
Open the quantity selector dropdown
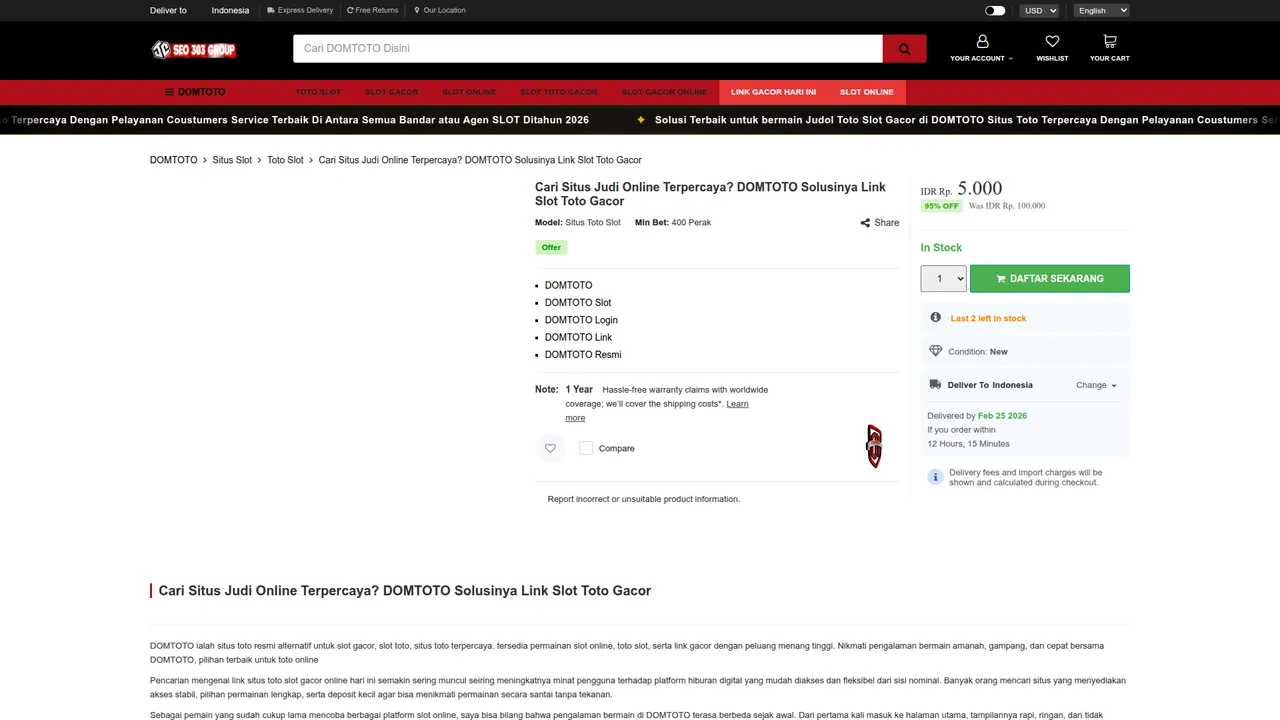(943, 278)
